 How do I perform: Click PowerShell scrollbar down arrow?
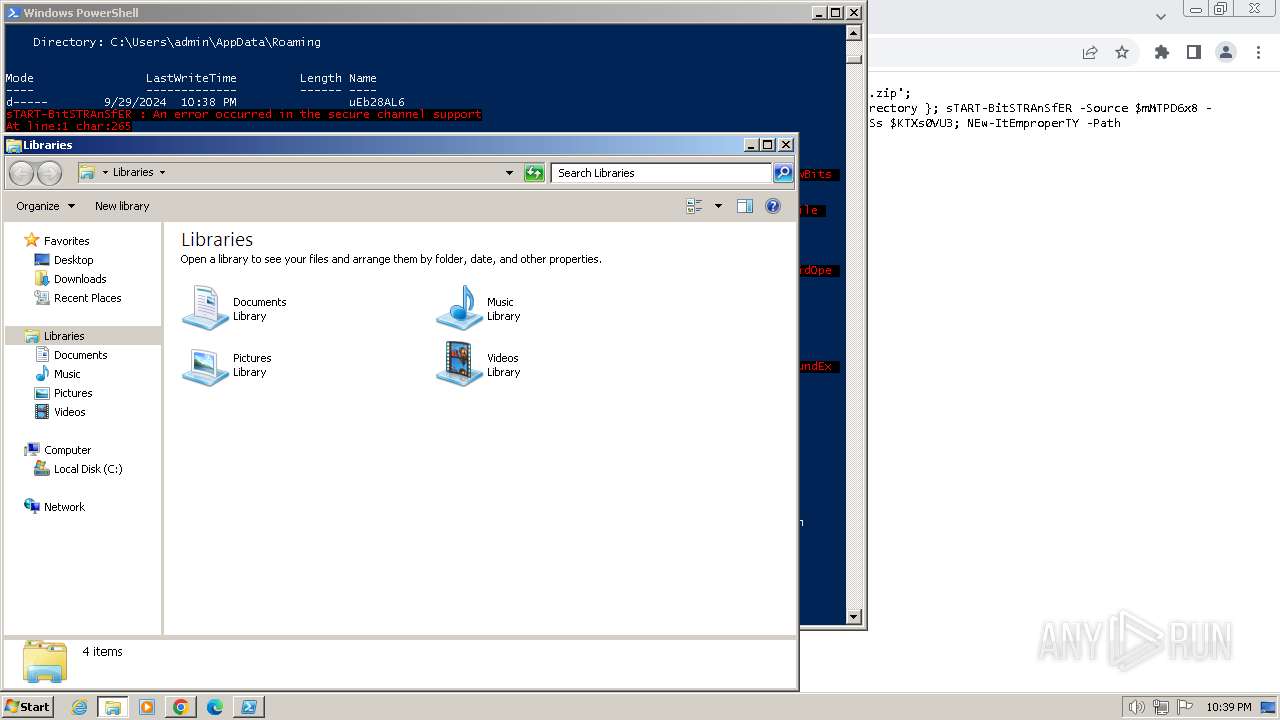(x=854, y=617)
